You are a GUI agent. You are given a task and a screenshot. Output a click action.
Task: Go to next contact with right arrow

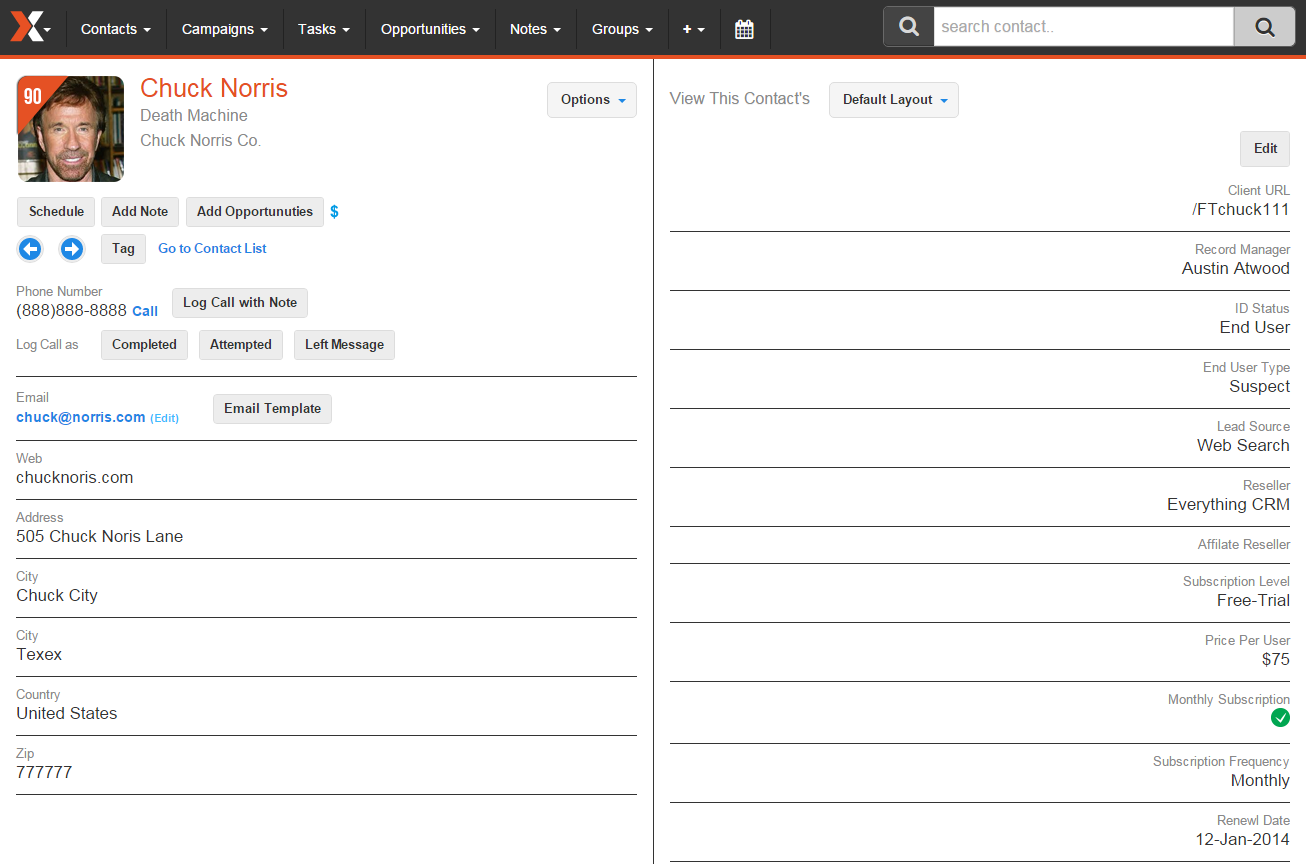click(72, 248)
